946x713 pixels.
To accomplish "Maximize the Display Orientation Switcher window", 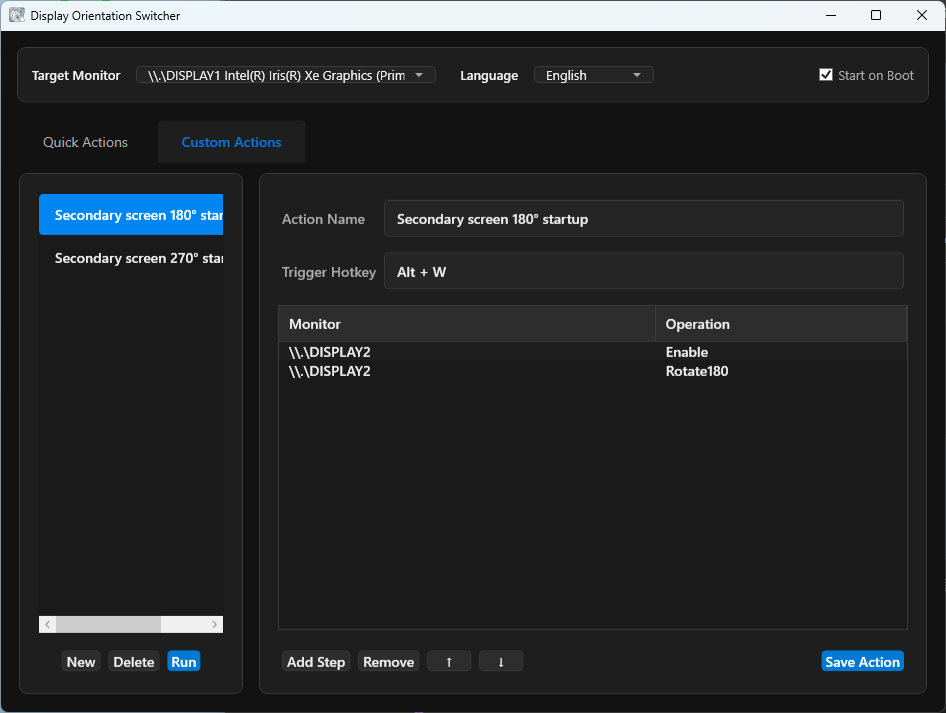I will coord(876,15).
